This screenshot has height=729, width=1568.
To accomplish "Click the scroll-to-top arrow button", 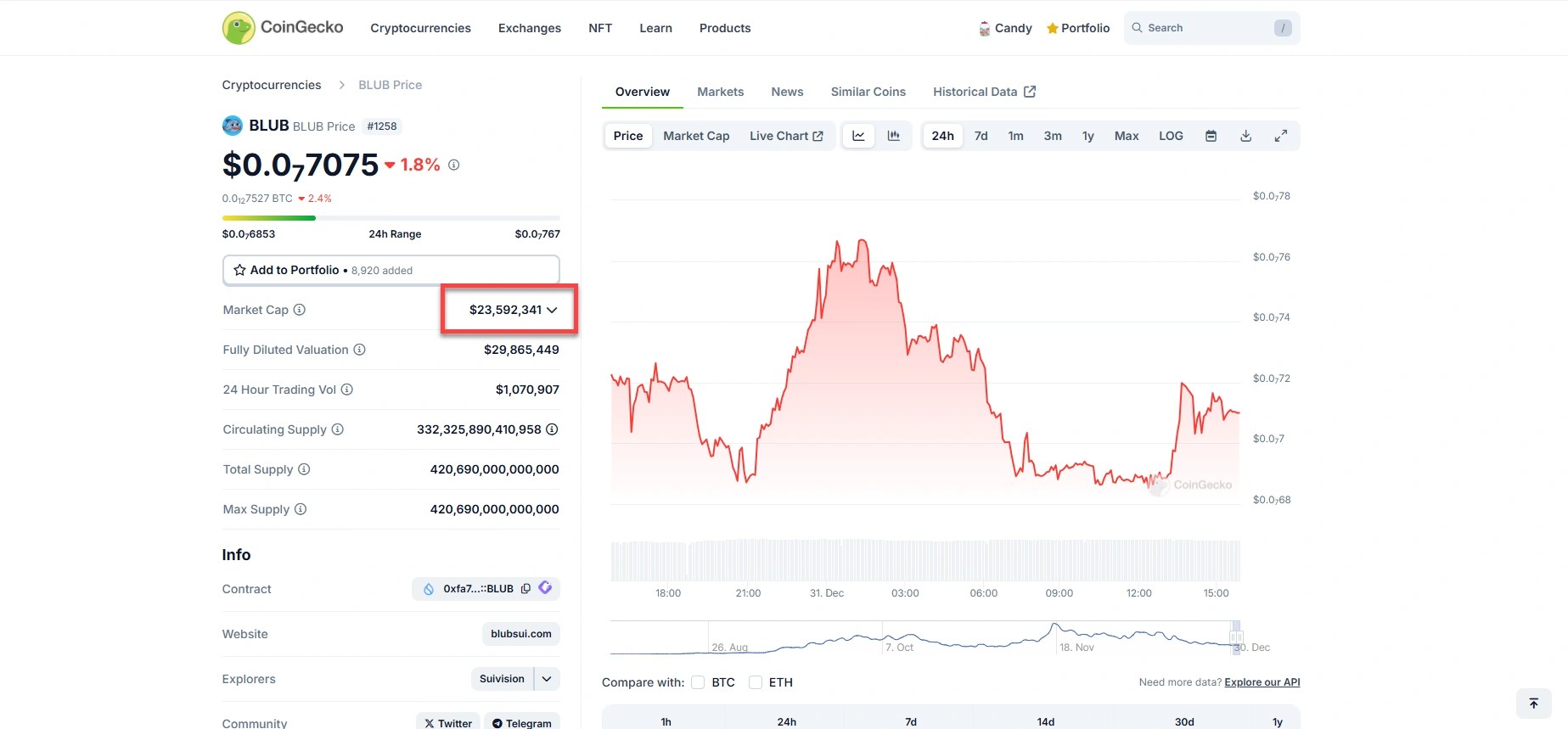I will point(1533,704).
